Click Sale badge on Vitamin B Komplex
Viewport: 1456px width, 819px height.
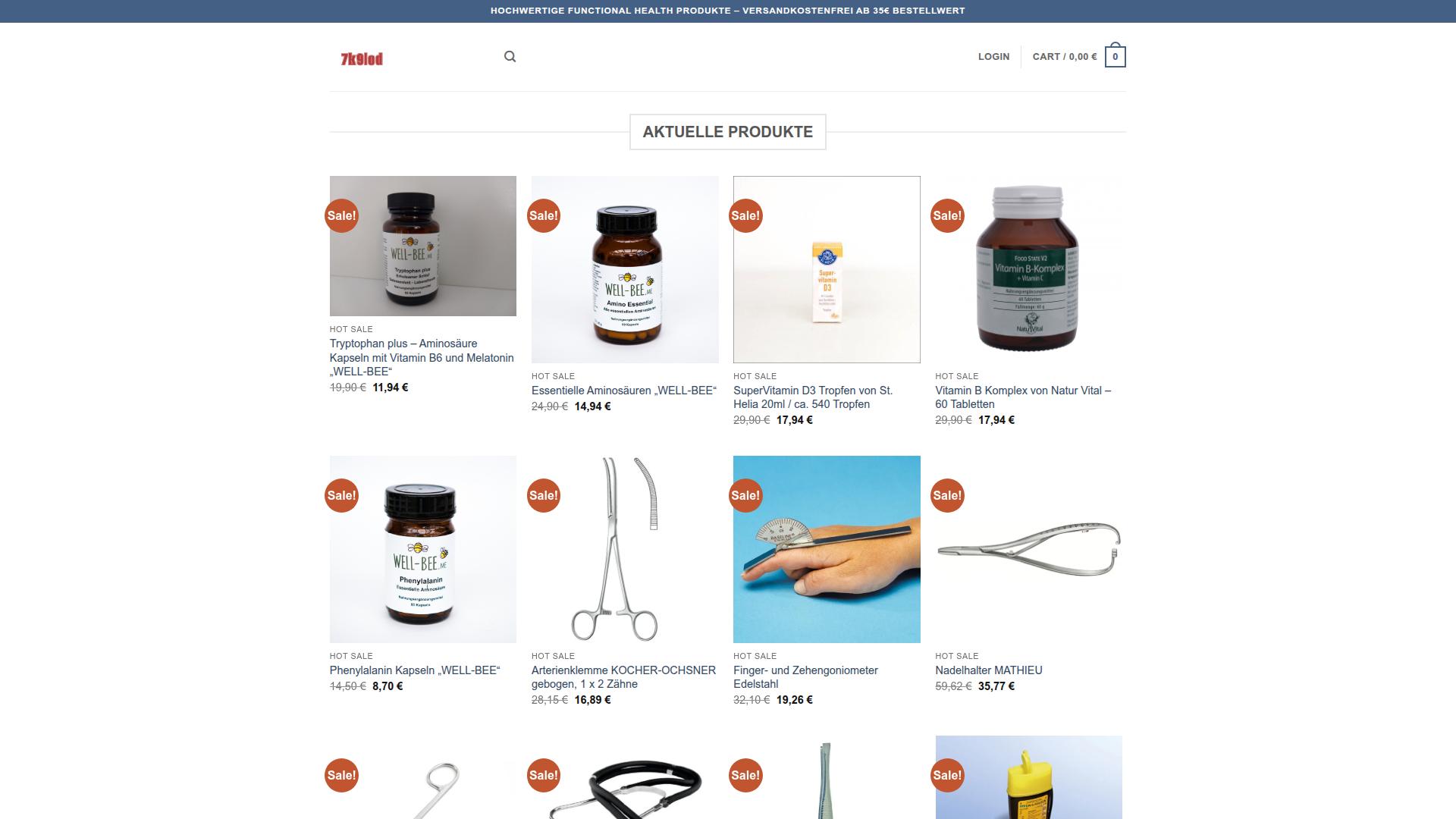click(947, 215)
